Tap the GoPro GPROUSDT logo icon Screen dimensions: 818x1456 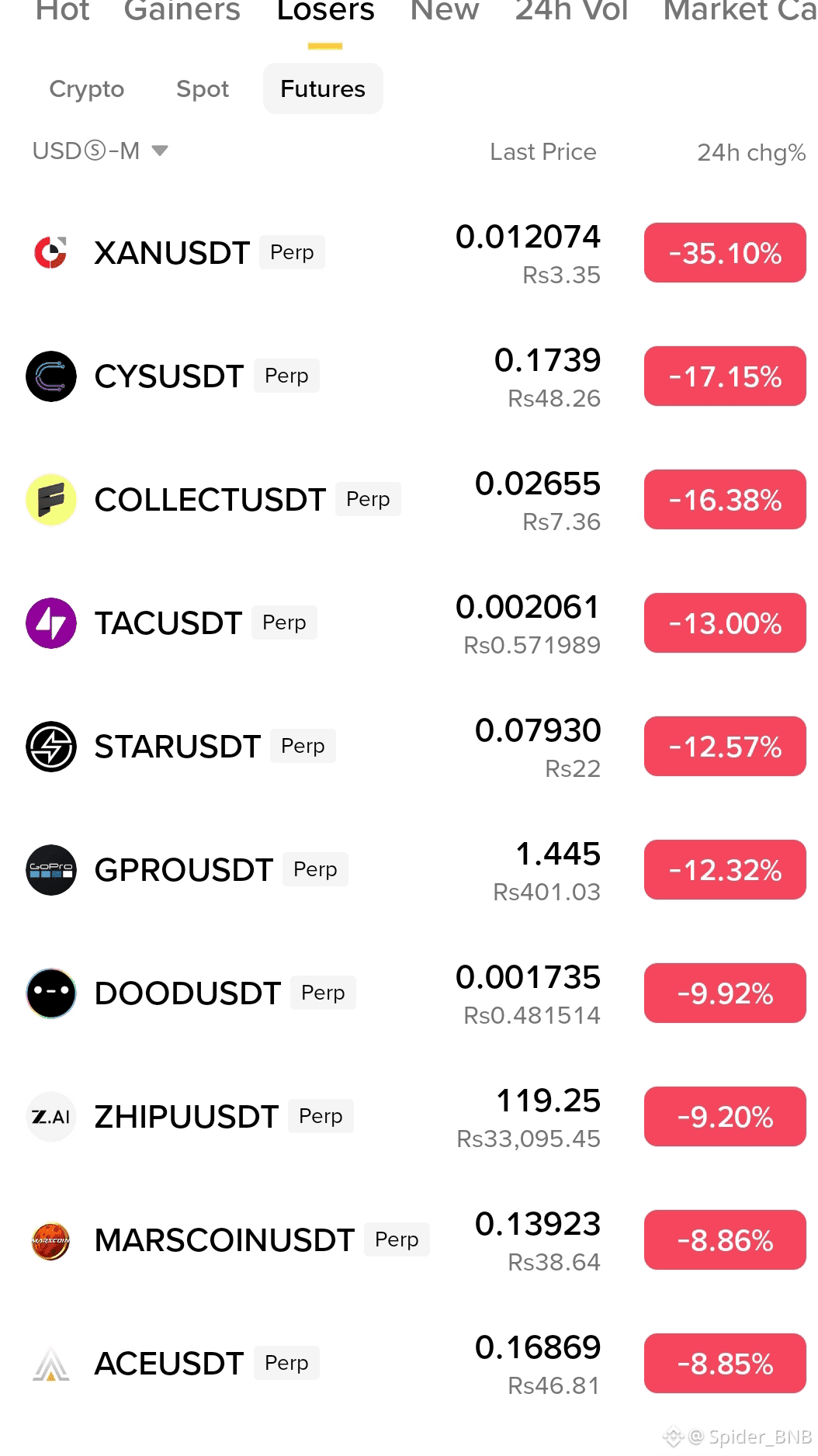click(x=51, y=870)
